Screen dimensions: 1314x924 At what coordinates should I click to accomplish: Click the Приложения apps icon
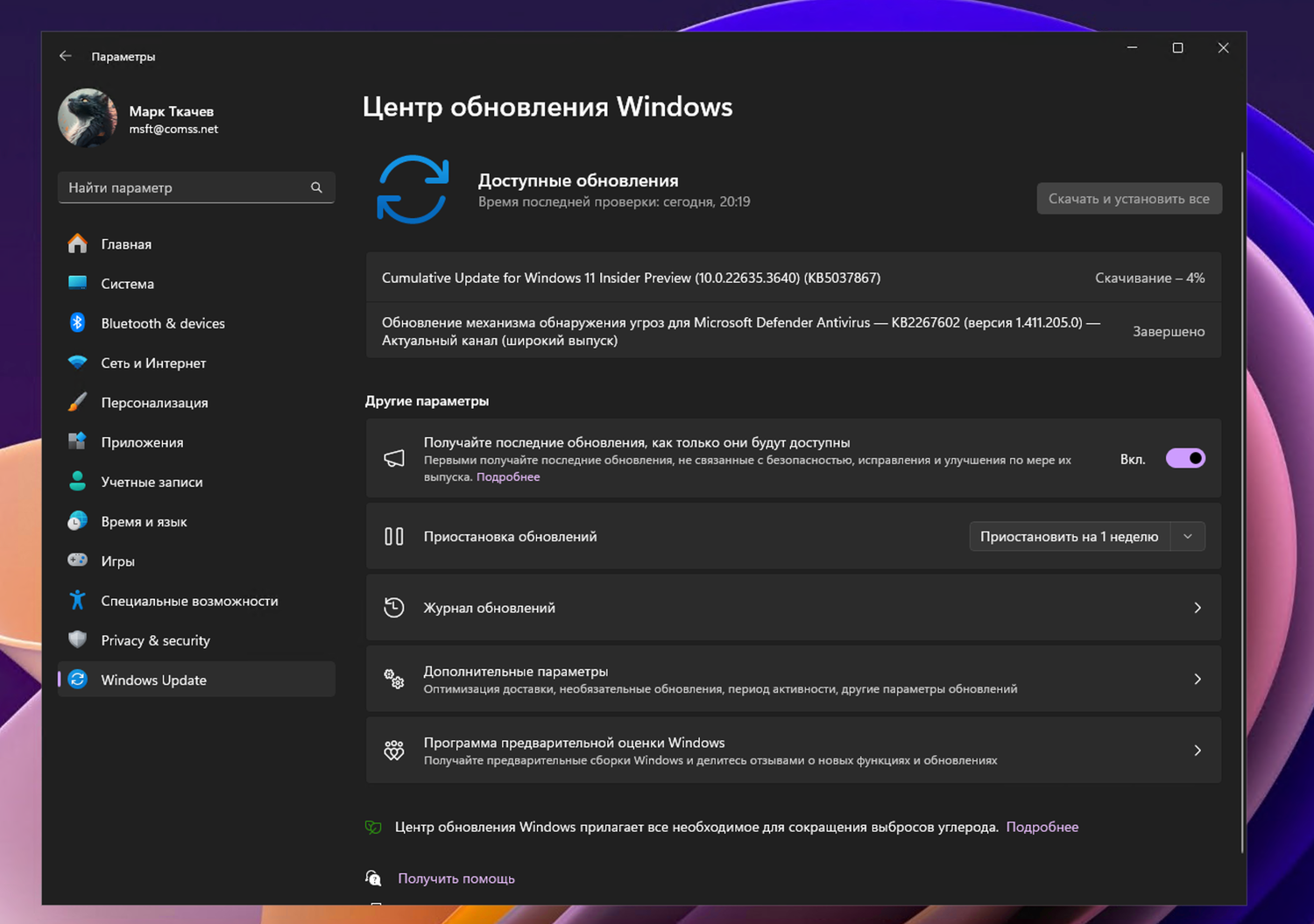pyautogui.click(x=77, y=441)
